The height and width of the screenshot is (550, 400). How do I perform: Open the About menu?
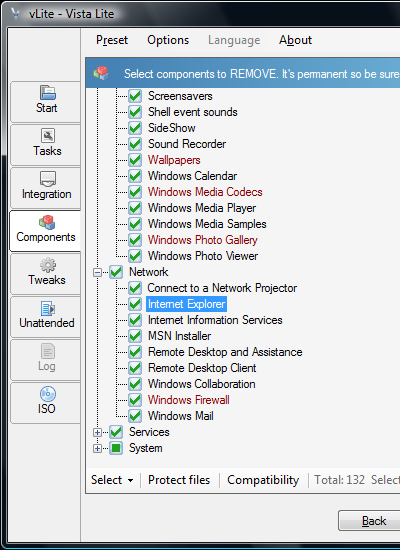(295, 40)
